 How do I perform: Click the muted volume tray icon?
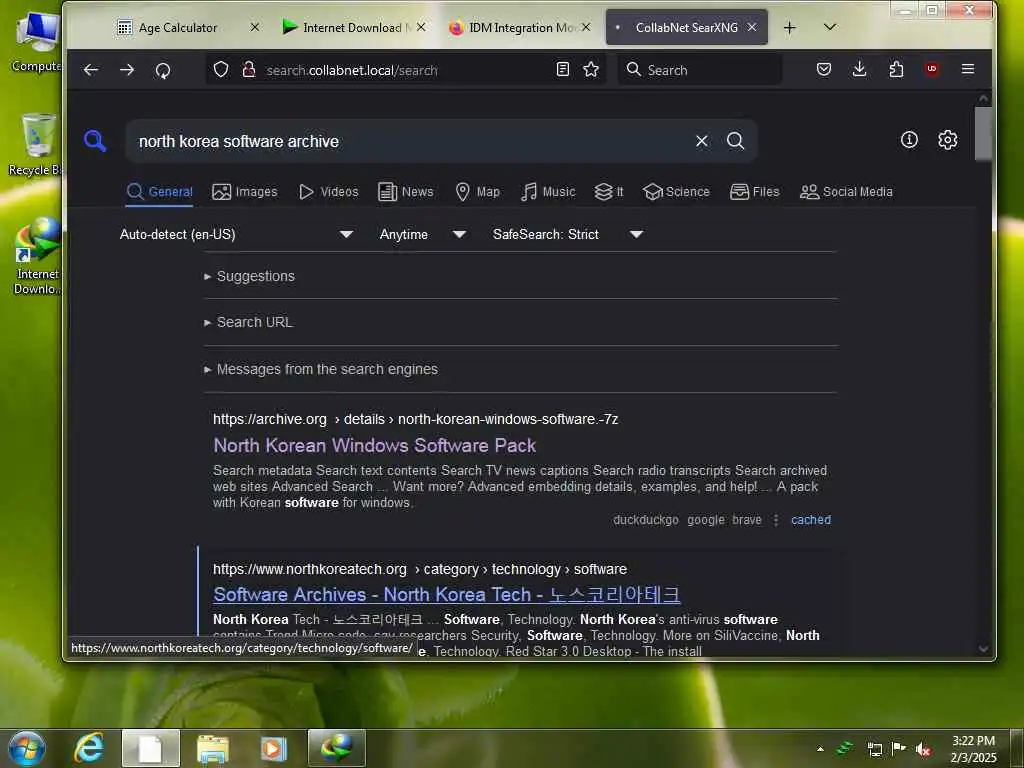point(923,749)
